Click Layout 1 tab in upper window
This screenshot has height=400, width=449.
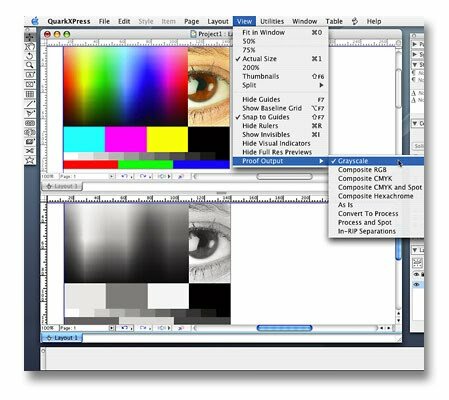(x=62, y=186)
